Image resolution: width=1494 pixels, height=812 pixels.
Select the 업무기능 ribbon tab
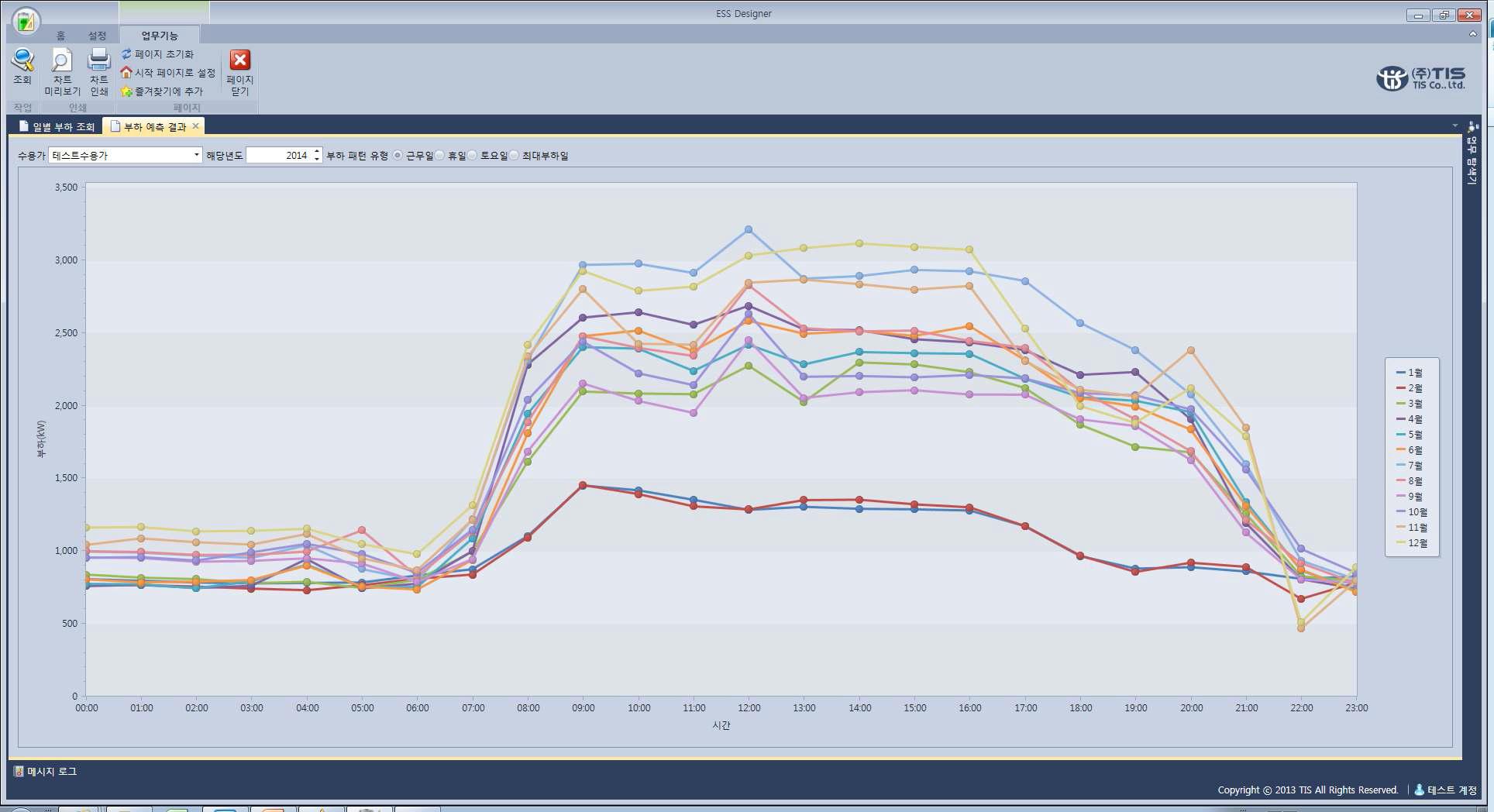(x=160, y=36)
